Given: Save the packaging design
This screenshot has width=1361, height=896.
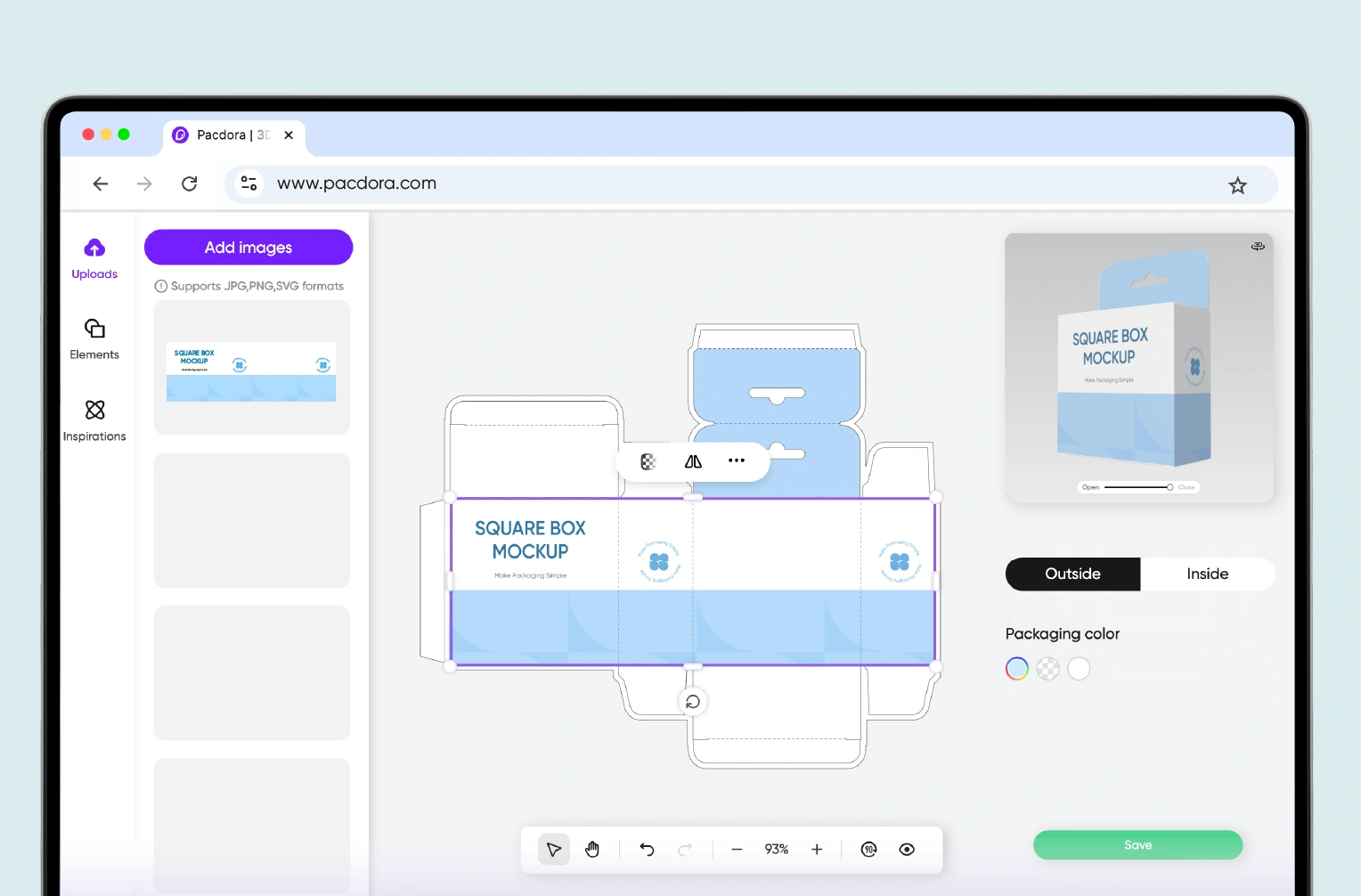Looking at the screenshot, I should [1137, 845].
